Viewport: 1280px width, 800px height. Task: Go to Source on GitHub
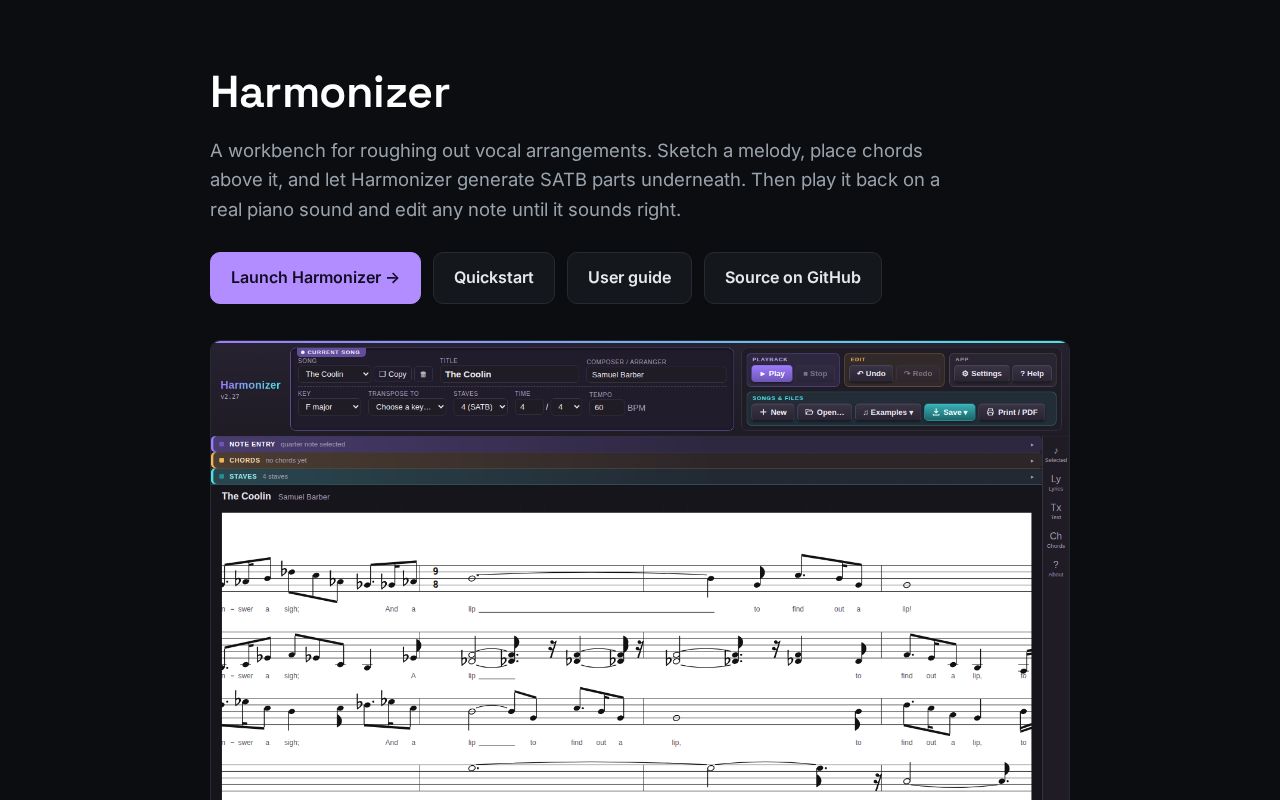point(793,278)
